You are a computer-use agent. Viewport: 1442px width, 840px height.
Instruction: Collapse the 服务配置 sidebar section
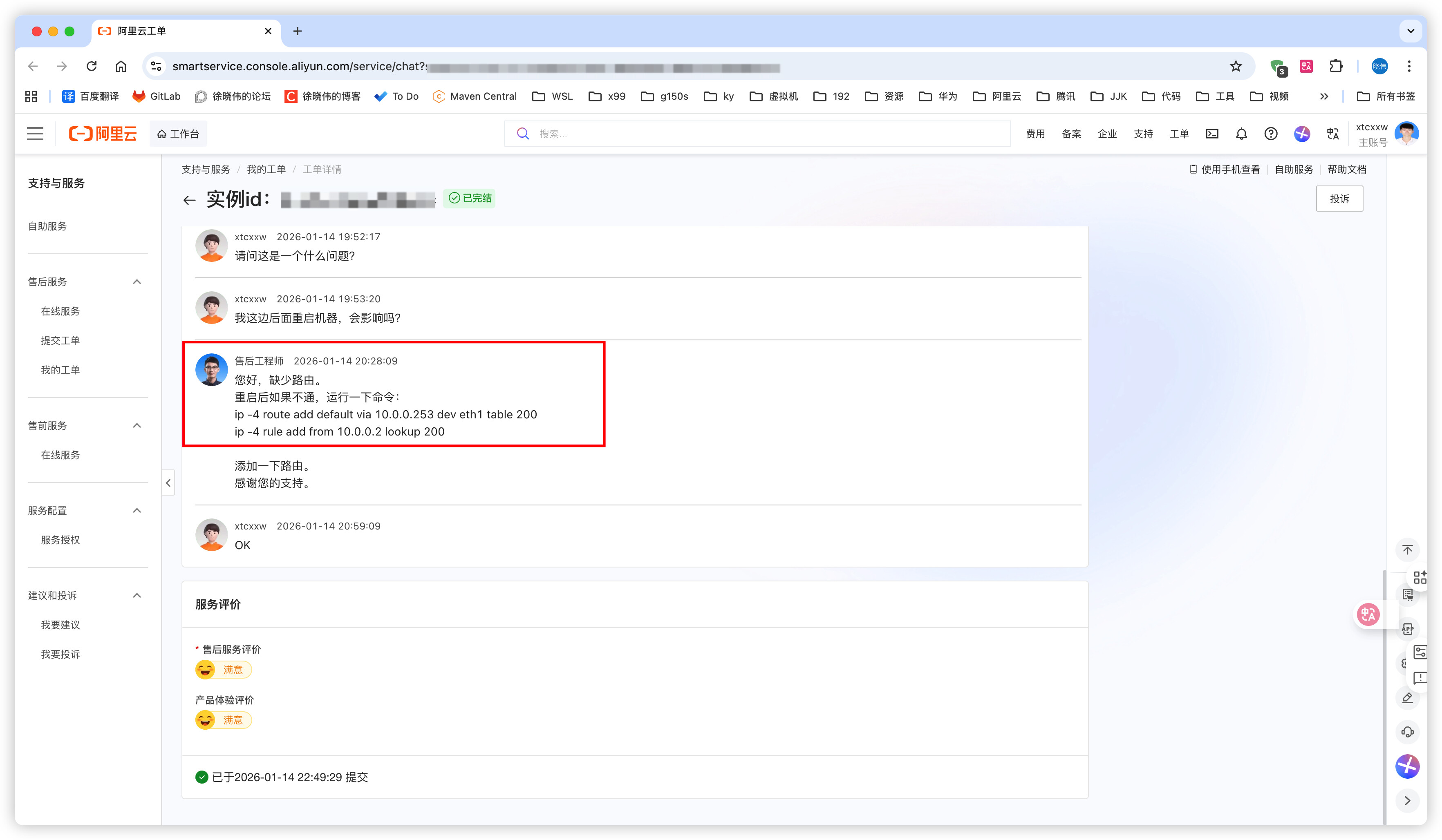tap(137, 511)
